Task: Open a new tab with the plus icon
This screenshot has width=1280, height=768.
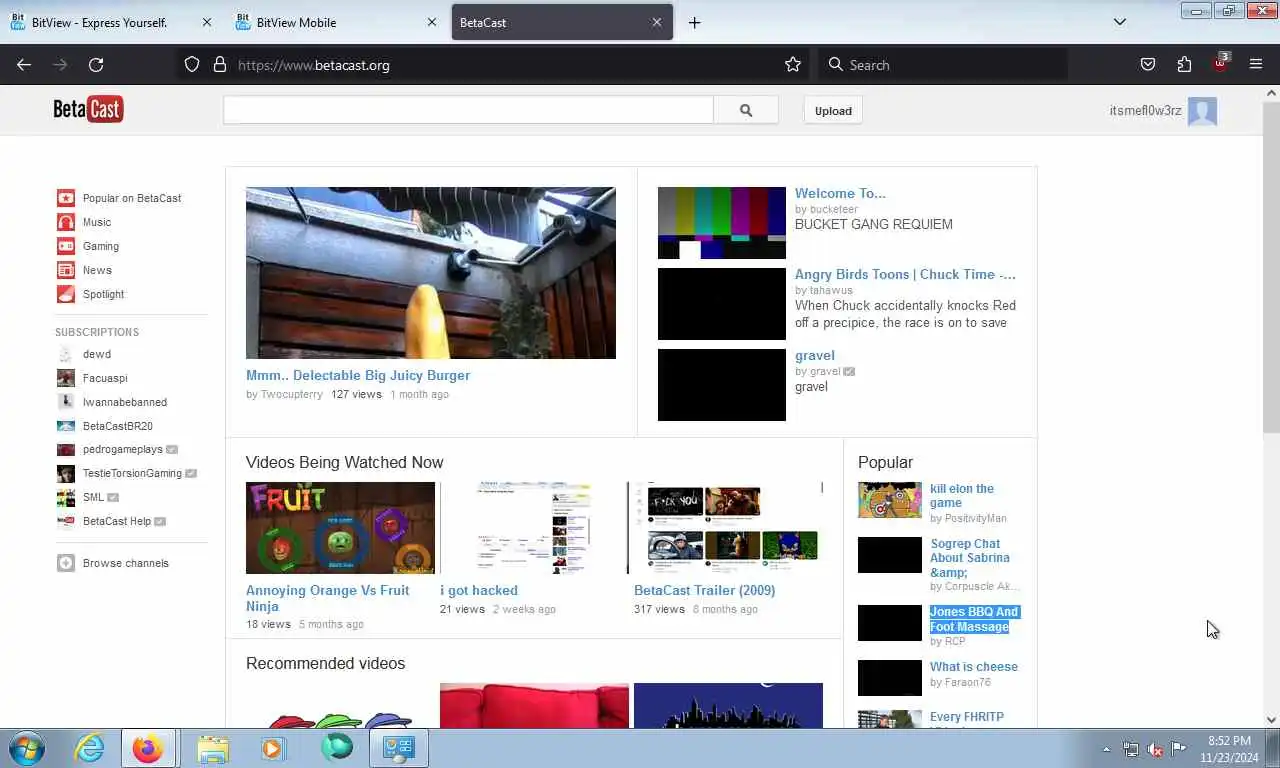Action: tap(694, 22)
